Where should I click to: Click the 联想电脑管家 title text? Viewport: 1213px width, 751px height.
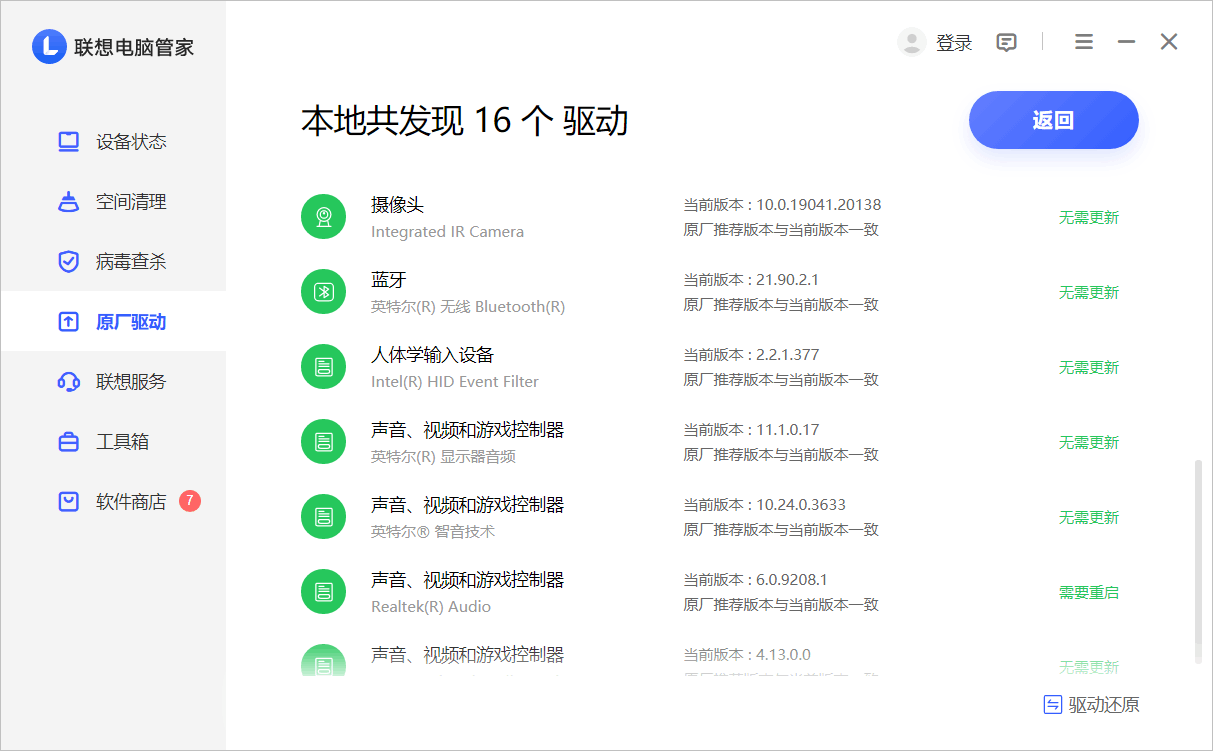(x=134, y=47)
